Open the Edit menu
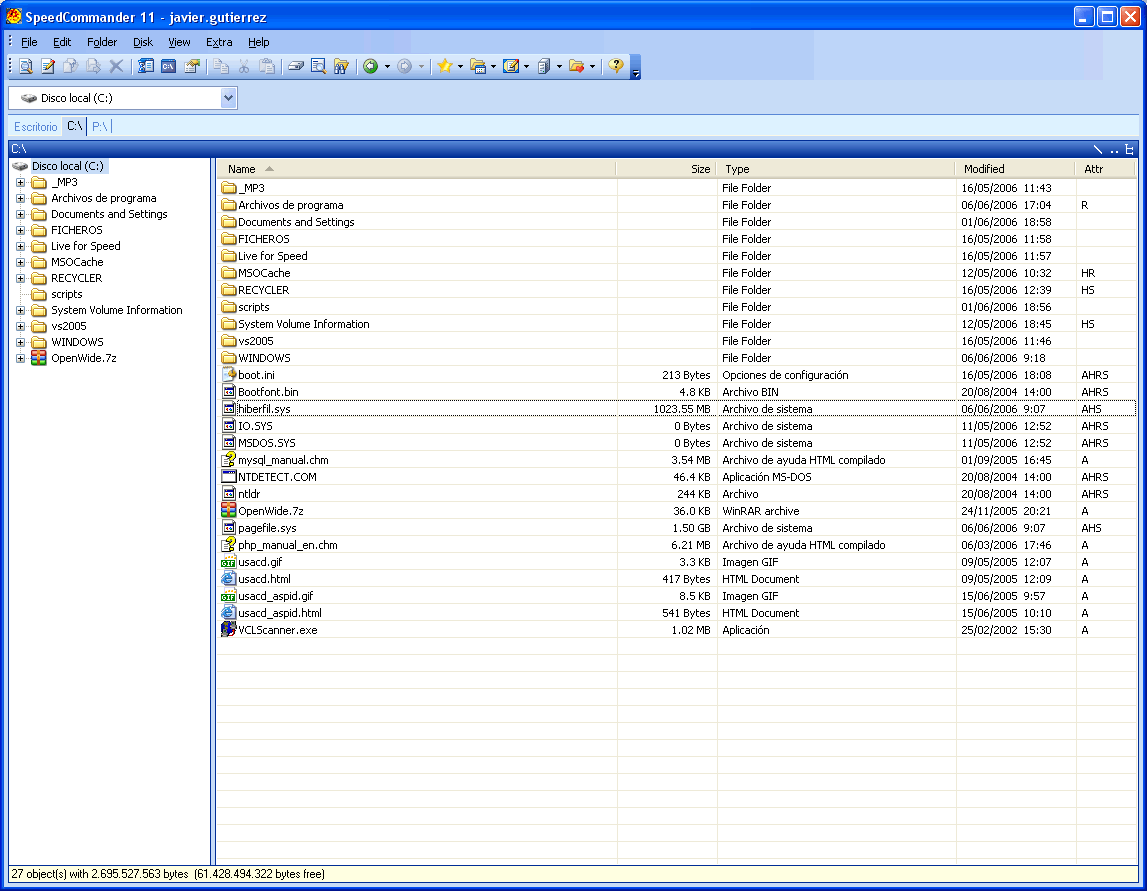 (62, 42)
